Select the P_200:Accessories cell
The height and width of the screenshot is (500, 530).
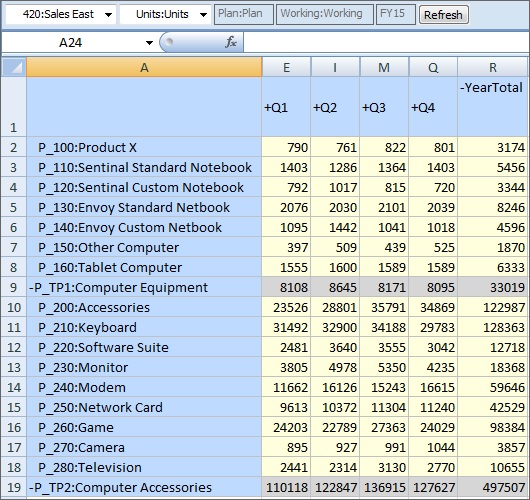[144, 307]
